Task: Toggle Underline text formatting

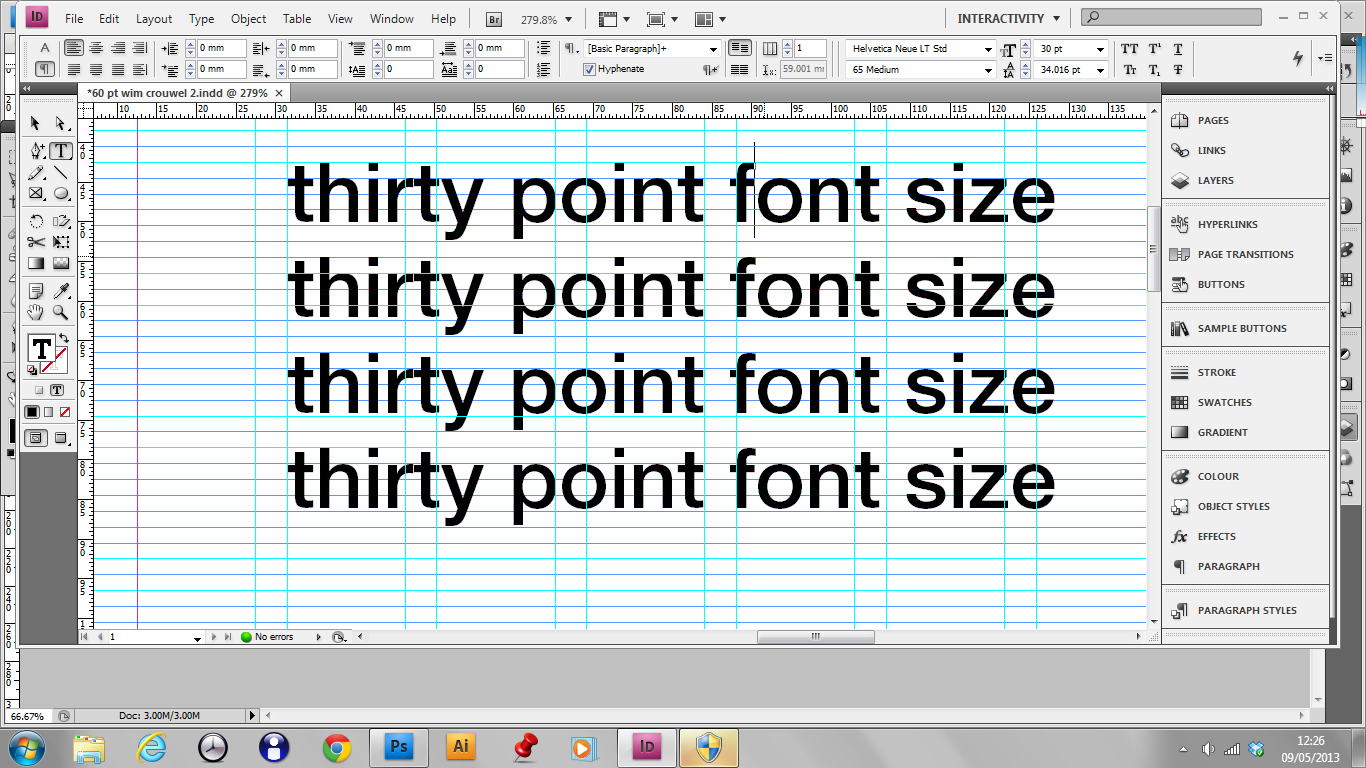Action: pyautogui.click(x=1178, y=49)
